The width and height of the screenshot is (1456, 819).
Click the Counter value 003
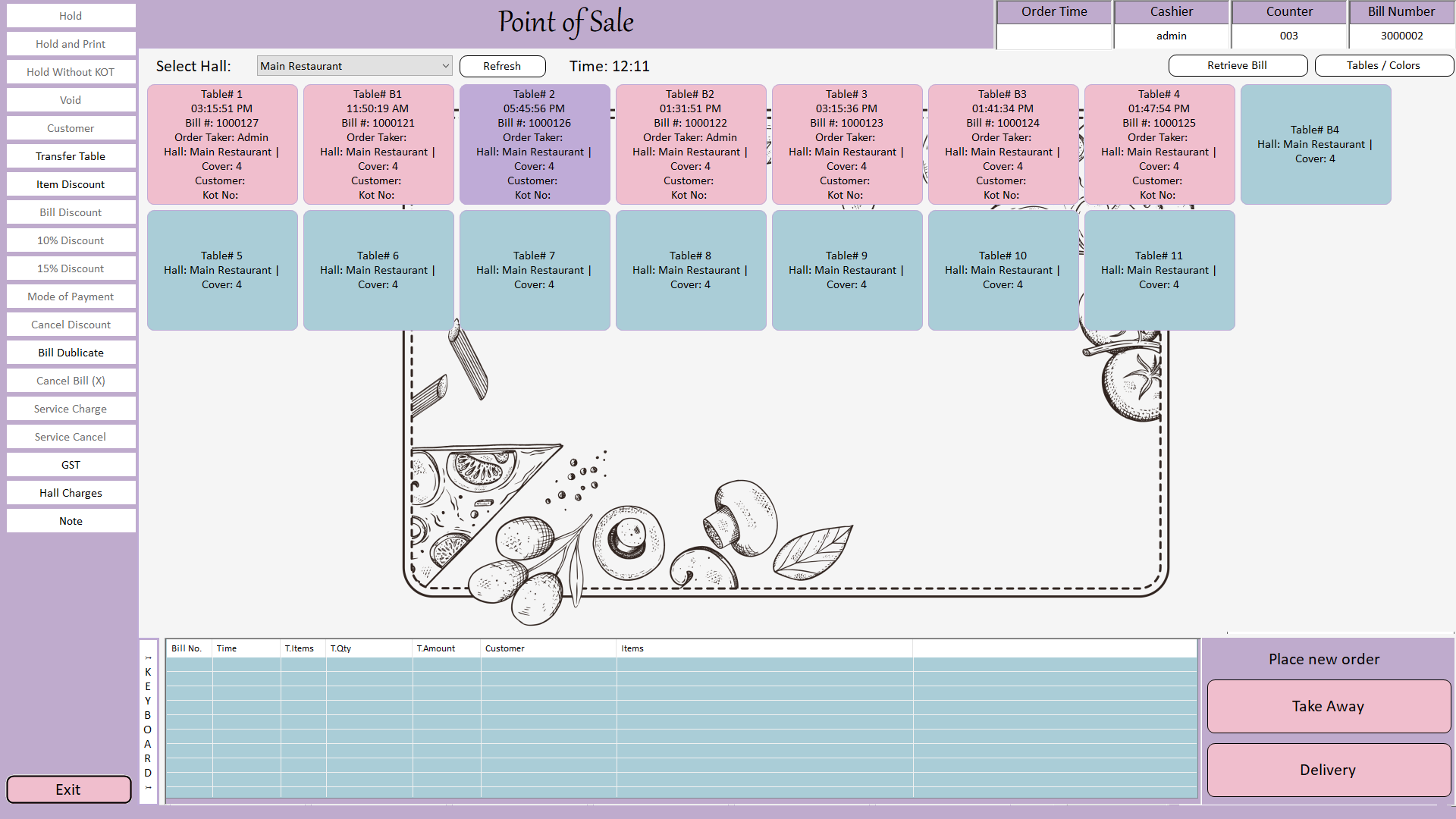click(x=1288, y=36)
